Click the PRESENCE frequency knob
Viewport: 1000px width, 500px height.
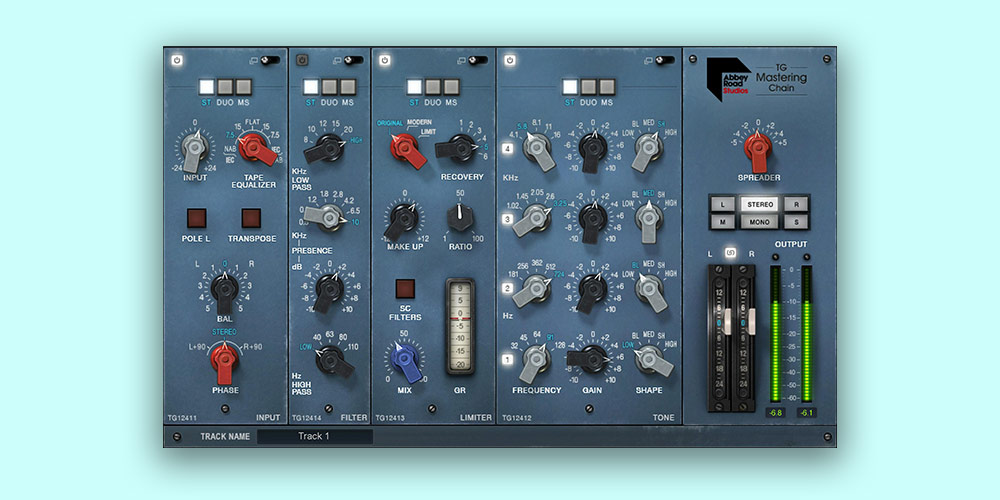pos(328,217)
